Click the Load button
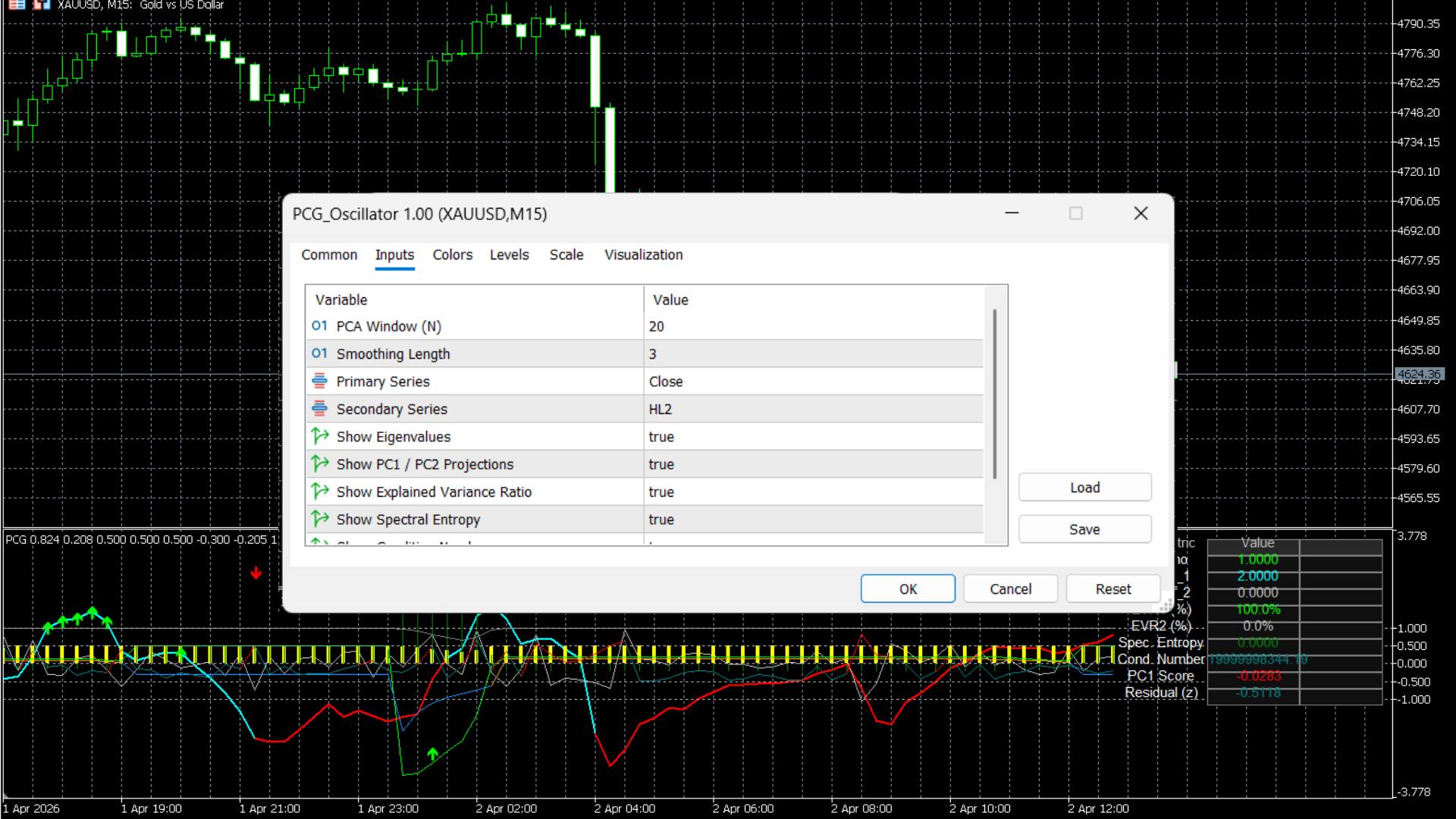This screenshot has width=1456, height=819. coord(1084,488)
